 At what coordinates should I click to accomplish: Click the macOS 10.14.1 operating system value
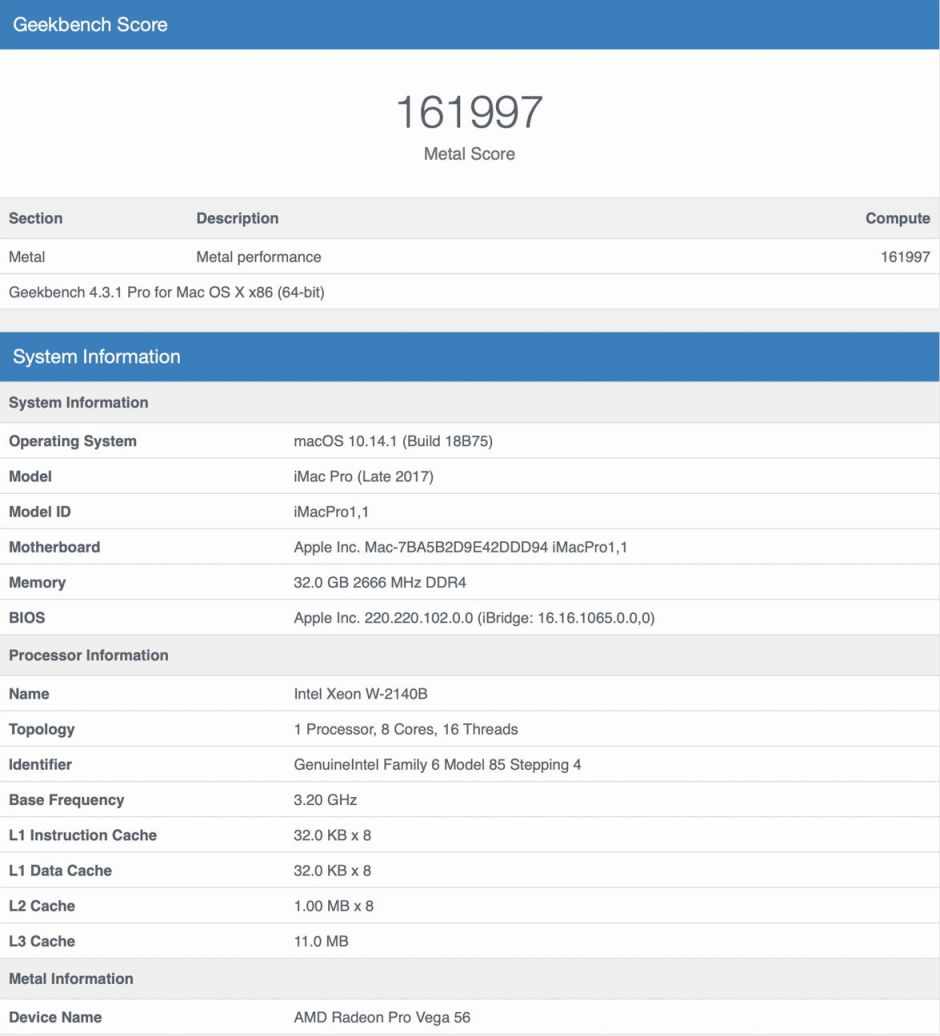(392, 441)
